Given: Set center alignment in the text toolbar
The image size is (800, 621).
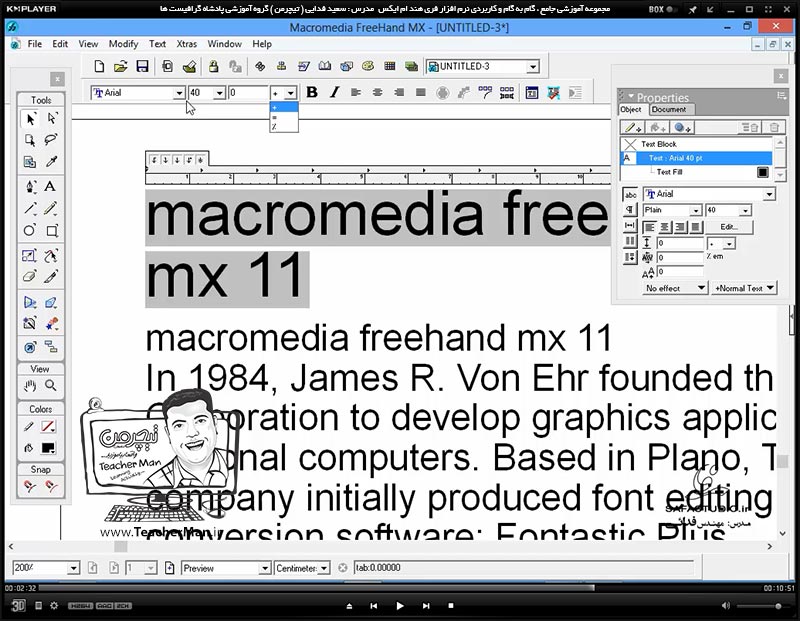Looking at the screenshot, I should 378,92.
